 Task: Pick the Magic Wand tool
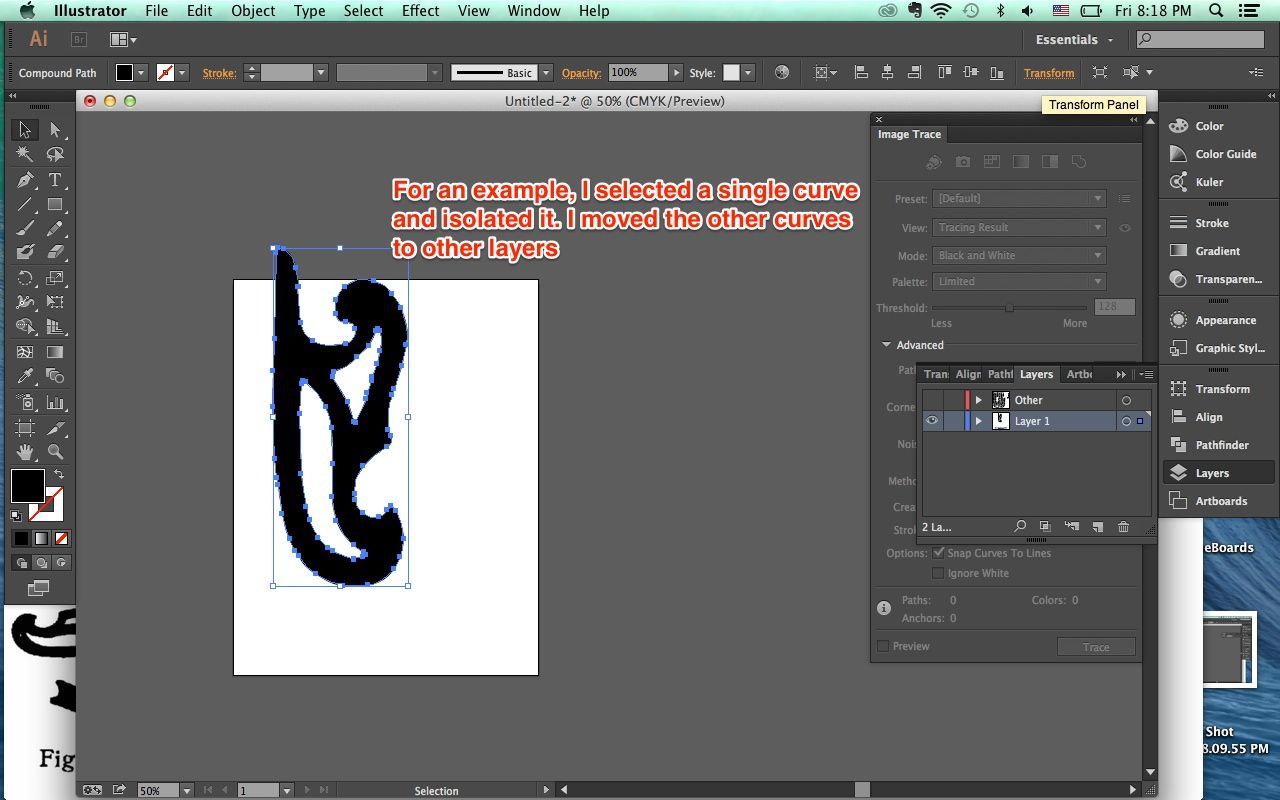point(25,155)
